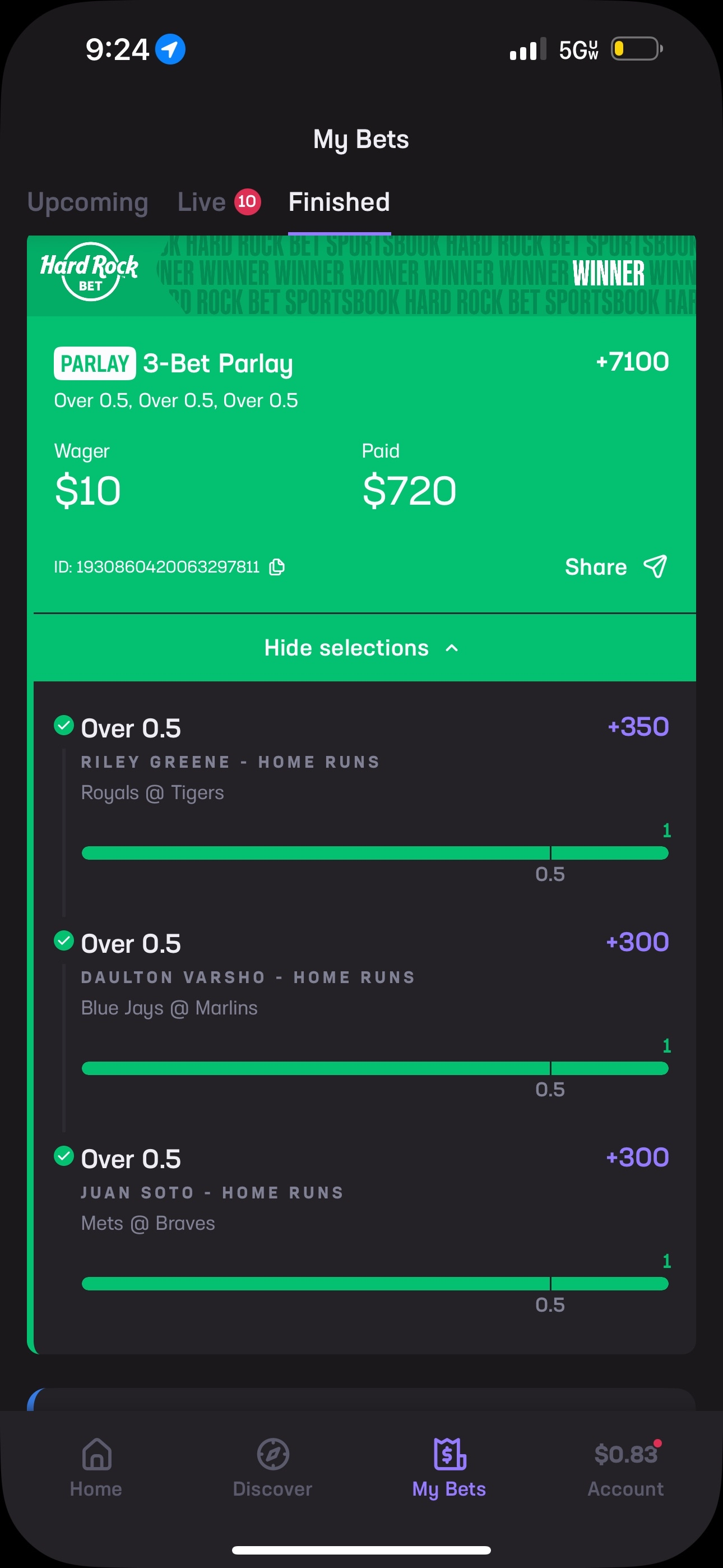Tap the red Live count badge
The image size is (723, 1568).
point(247,201)
